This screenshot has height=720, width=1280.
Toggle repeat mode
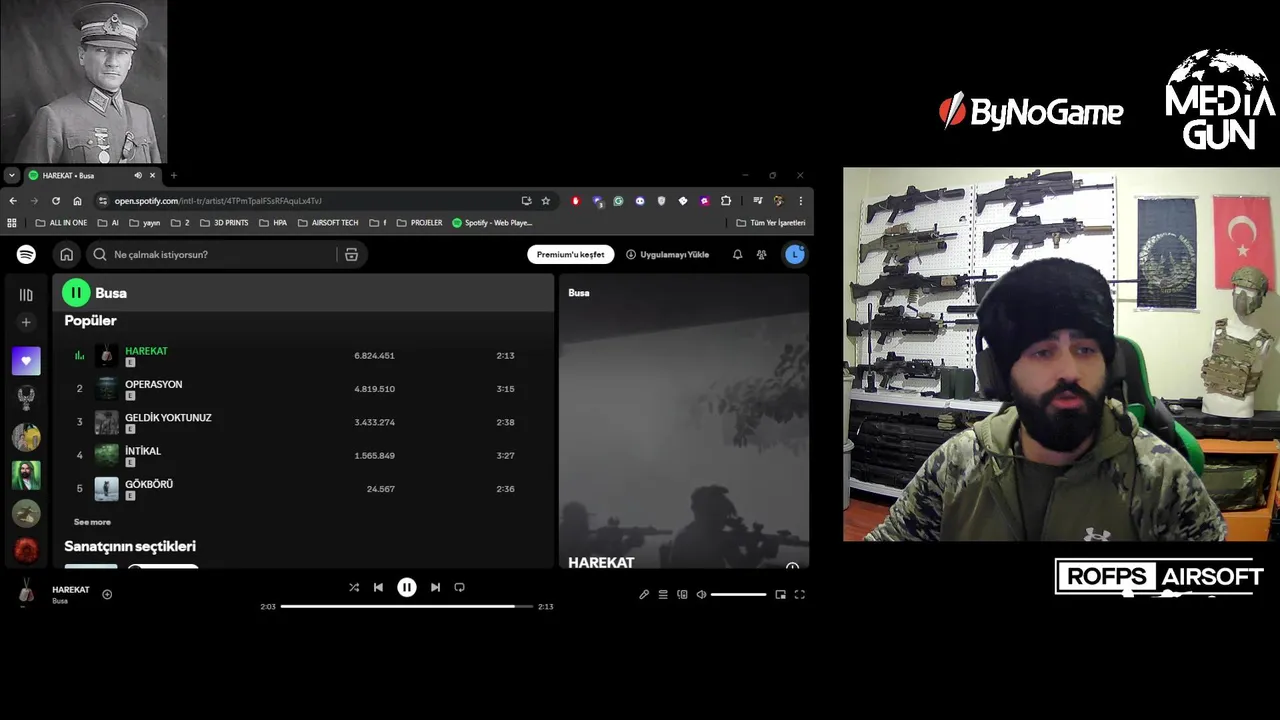click(x=460, y=587)
